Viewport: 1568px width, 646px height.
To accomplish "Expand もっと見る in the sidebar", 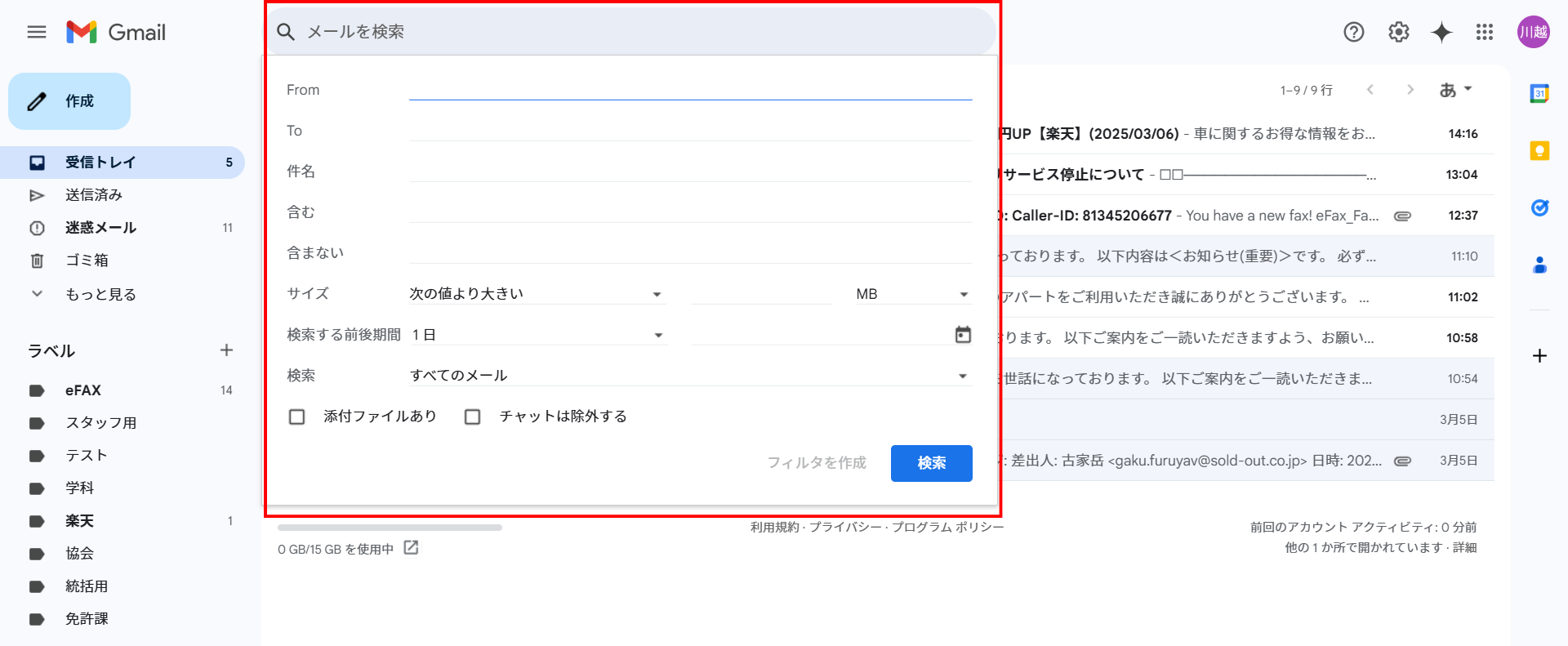I will click(x=100, y=294).
